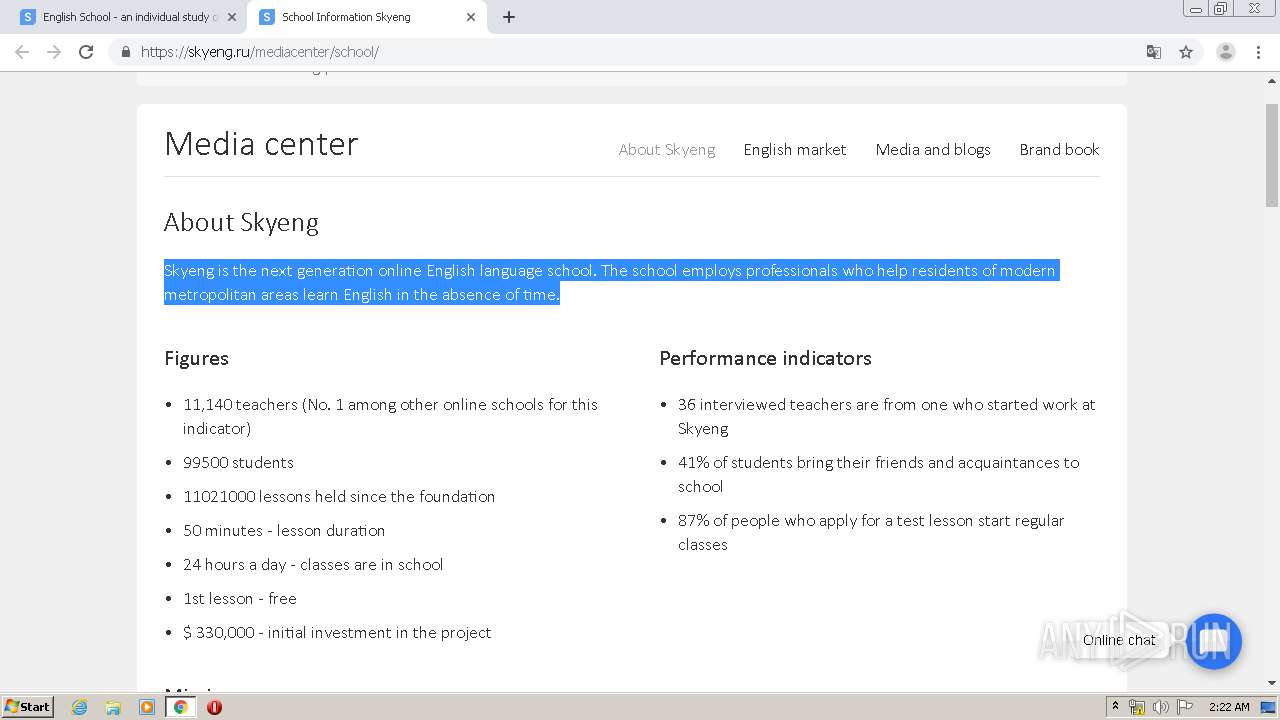Screen dimensions: 1280x720
Task: Click the Media center heading
Action: [x=261, y=144]
